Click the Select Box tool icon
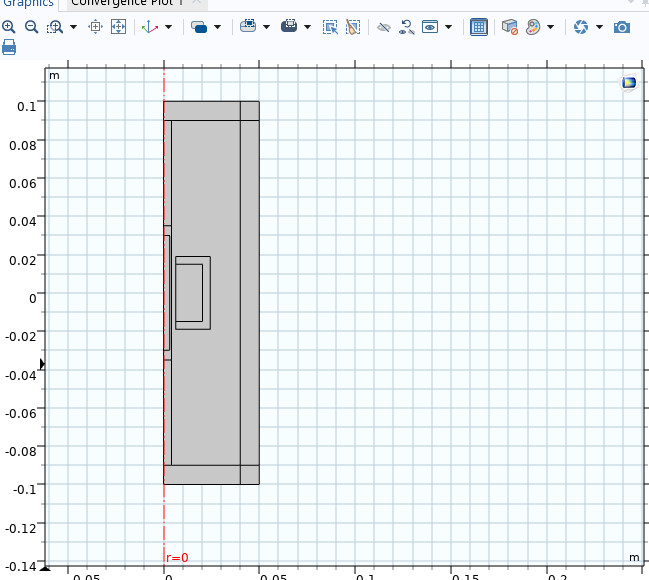 pyautogui.click(x=330, y=27)
